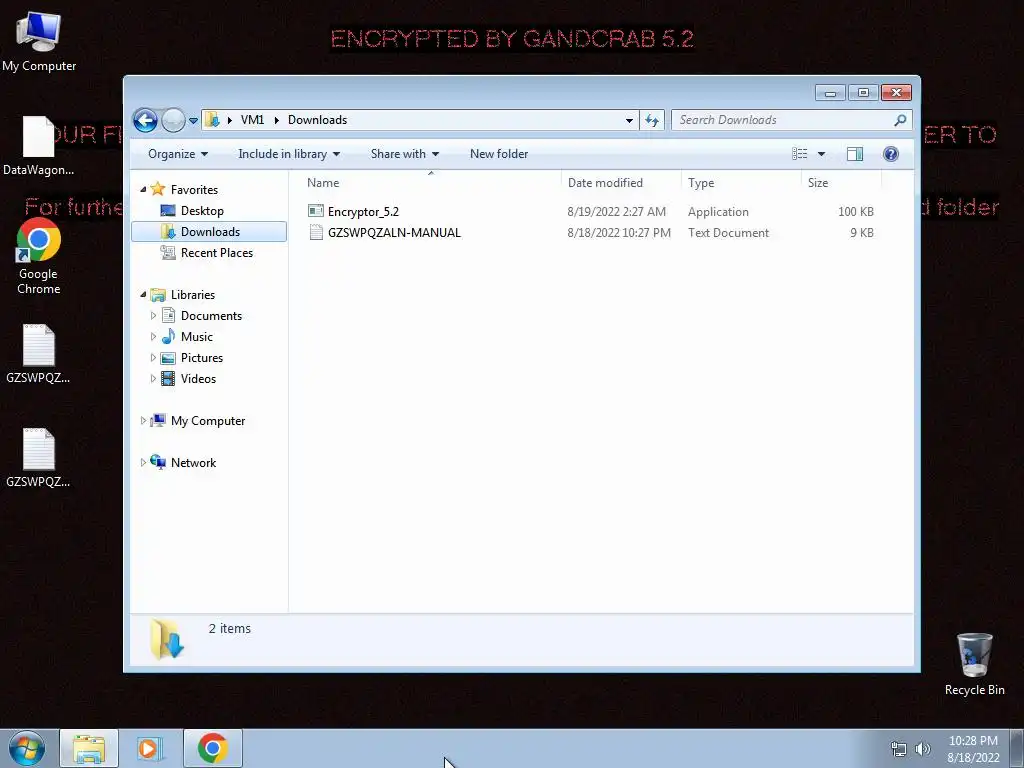
Task: Expand My Computer in navigation pane
Action: 143,421
